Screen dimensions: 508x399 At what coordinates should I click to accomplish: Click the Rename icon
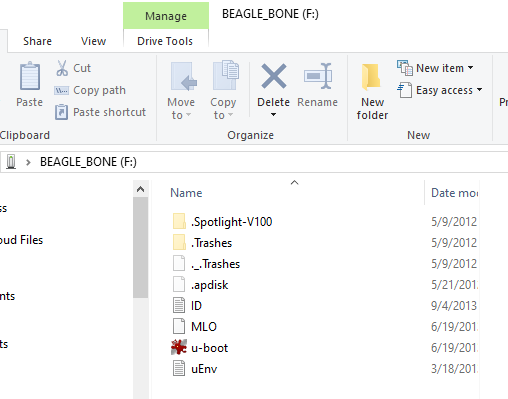point(318,76)
